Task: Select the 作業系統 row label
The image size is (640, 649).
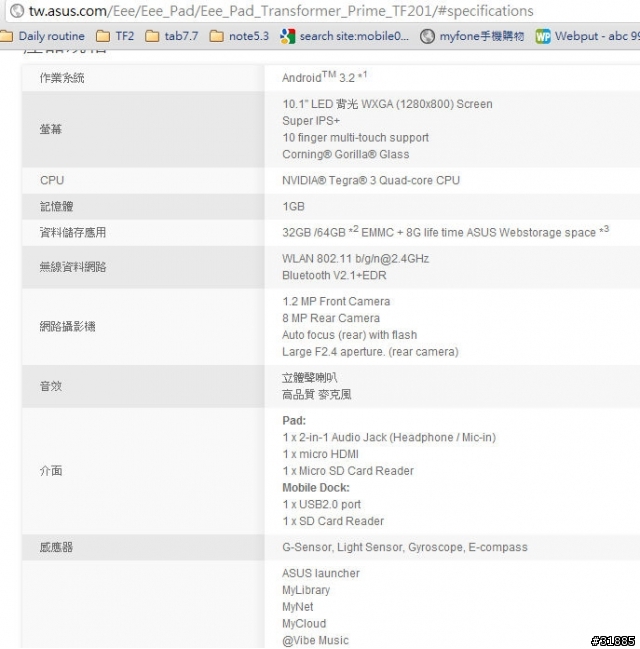Action: pyautogui.click(x=62, y=78)
